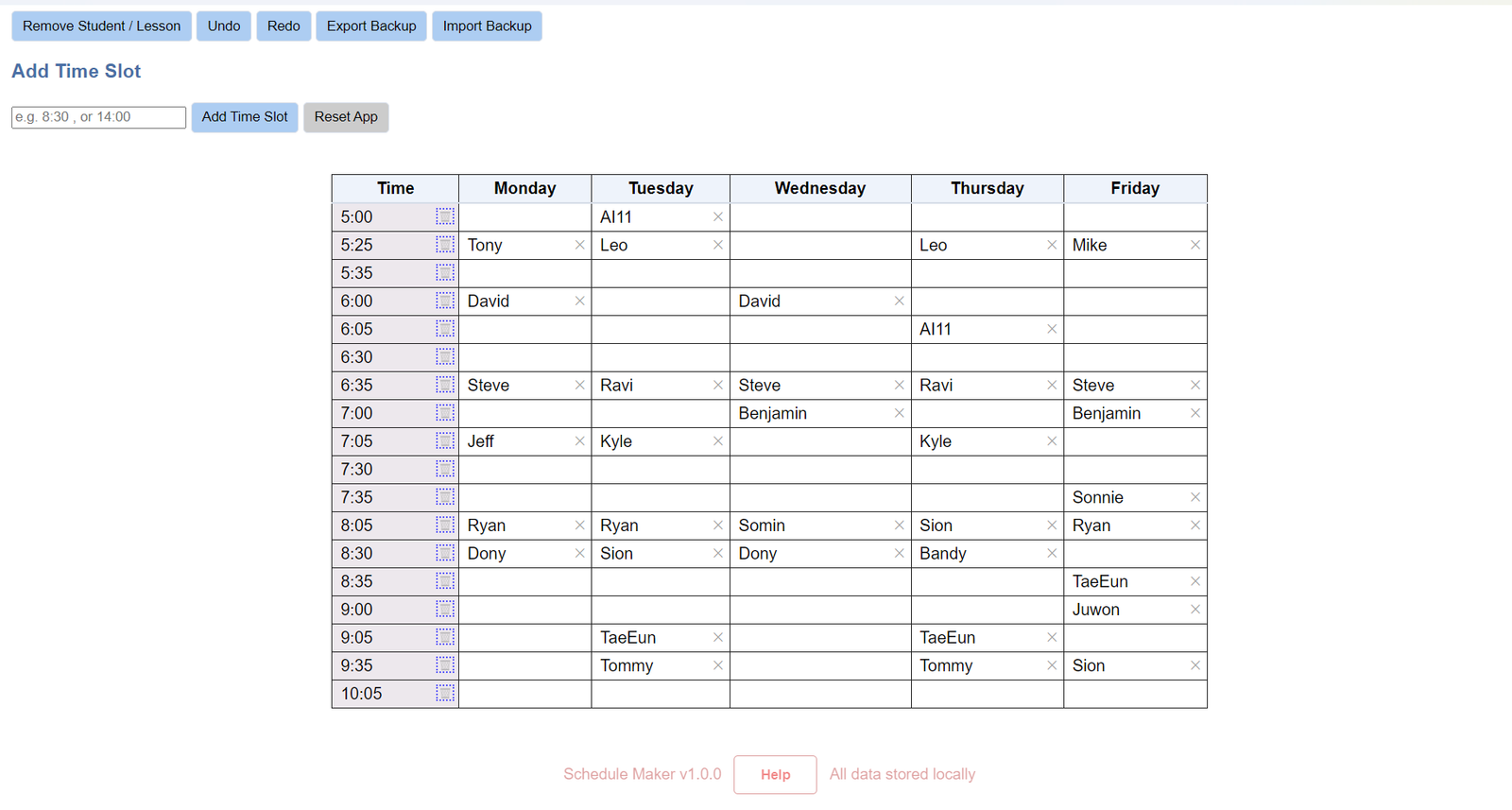The height and width of the screenshot is (810, 1512).
Task: Click the trash icon next to 9:00
Action: (444, 609)
